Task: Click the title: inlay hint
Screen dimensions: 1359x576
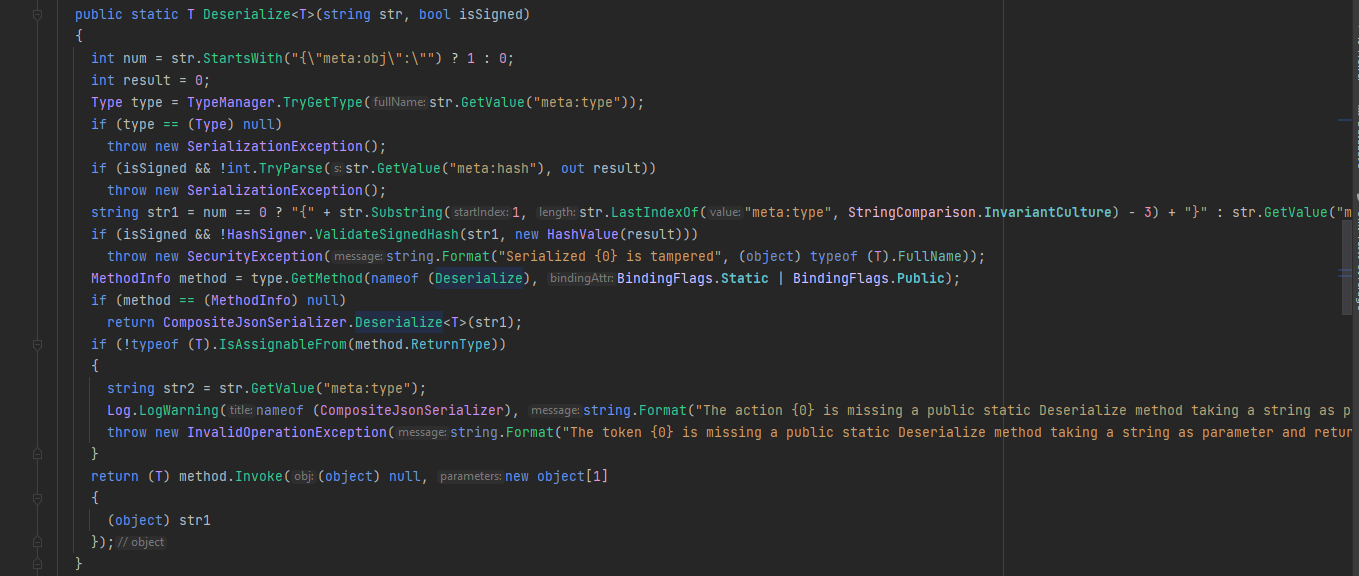Action: 240,410
